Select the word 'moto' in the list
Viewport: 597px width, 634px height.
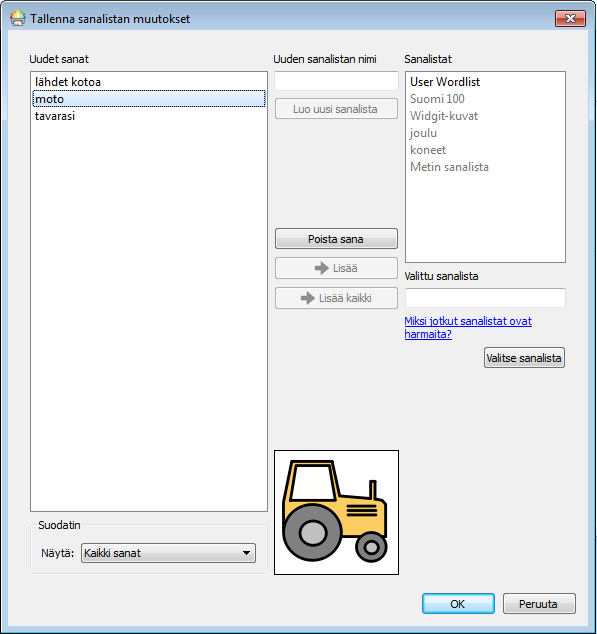click(149, 99)
